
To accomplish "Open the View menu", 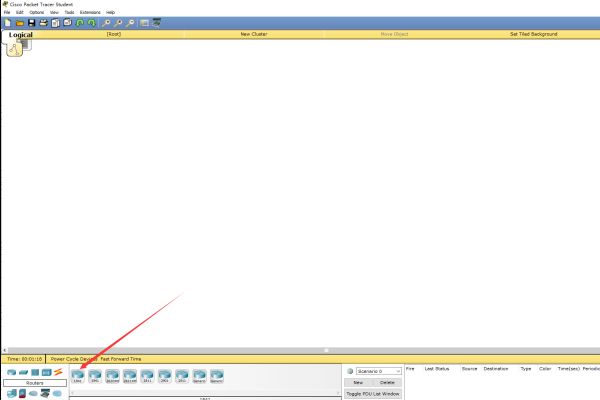I will tap(54, 12).
